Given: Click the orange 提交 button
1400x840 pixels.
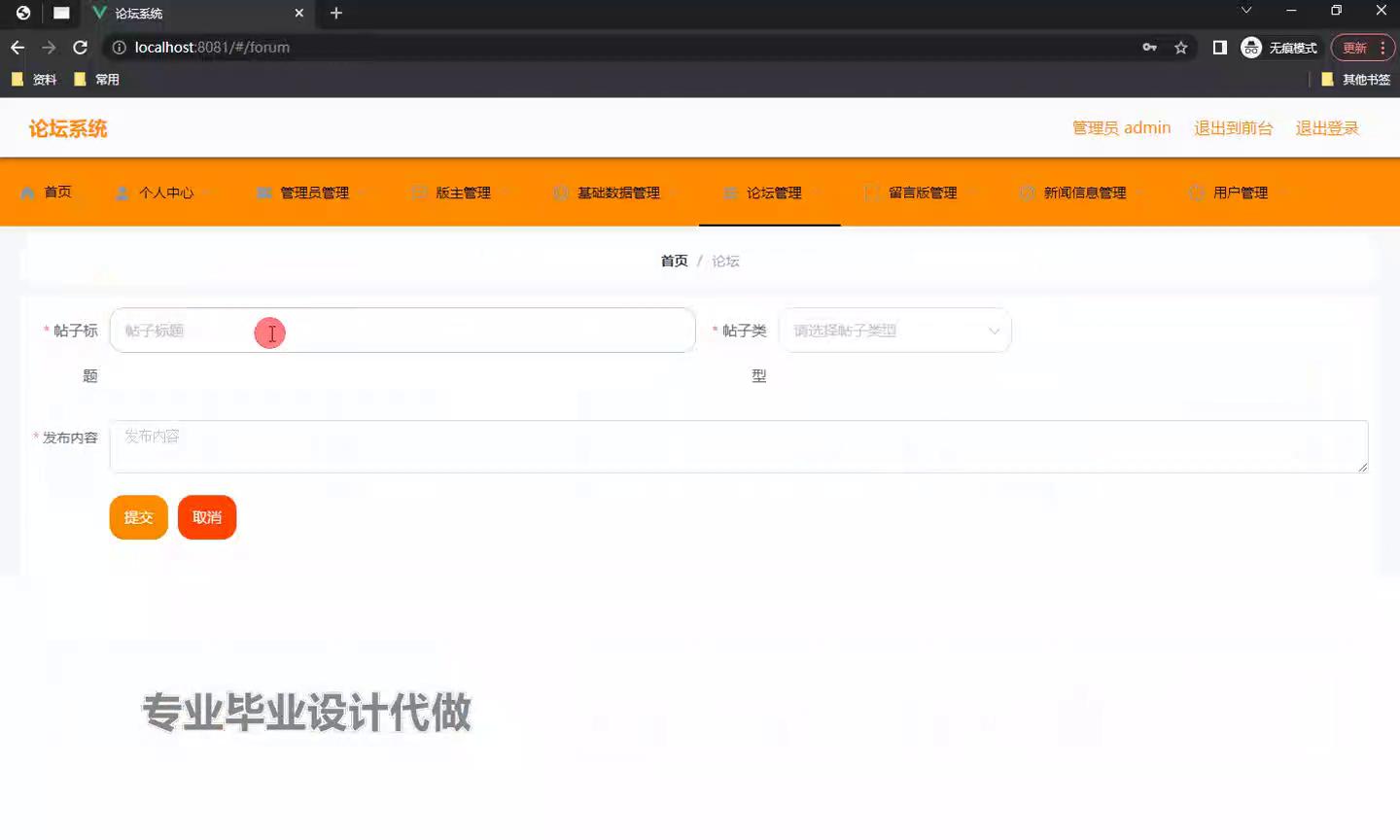Looking at the screenshot, I should 139,517.
